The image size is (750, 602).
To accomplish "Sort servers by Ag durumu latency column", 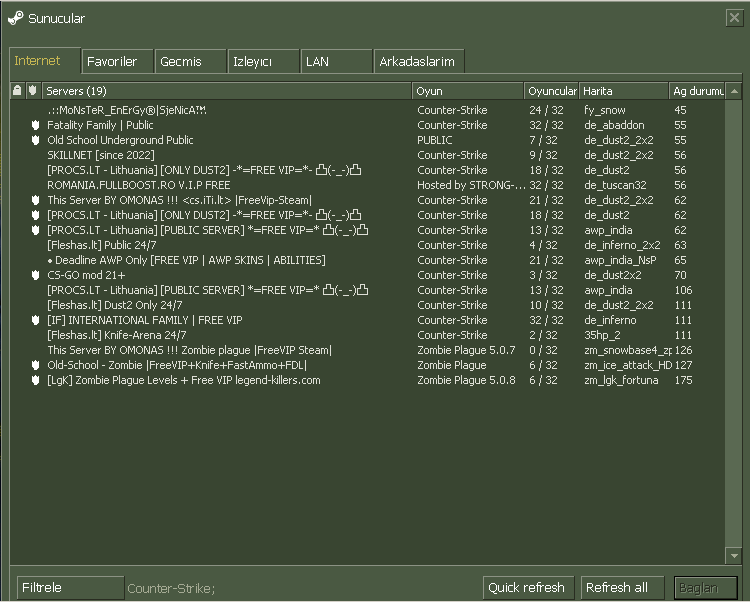I will point(697,91).
